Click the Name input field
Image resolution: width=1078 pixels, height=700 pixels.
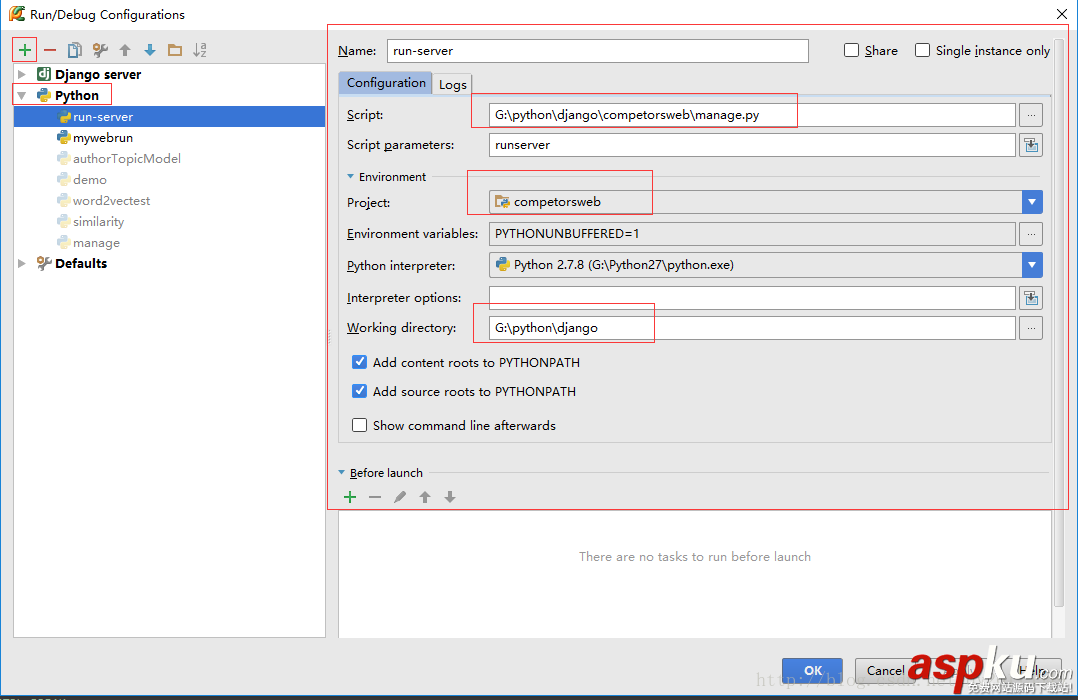pyautogui.click(x=597, y=51)
